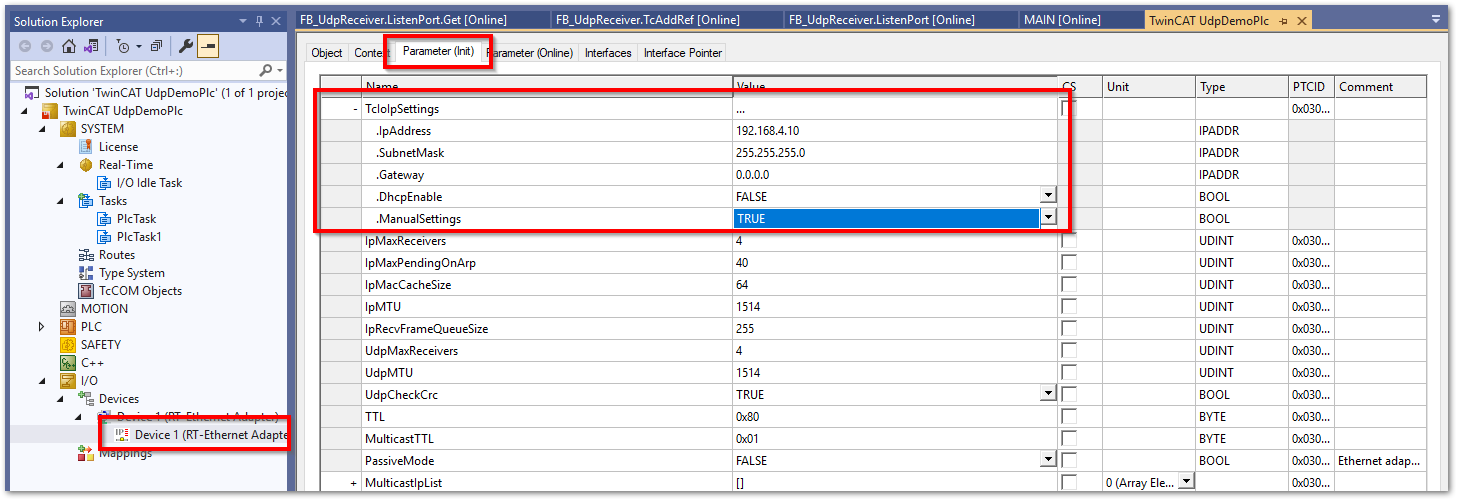This screenshot has width=1457, height=500.
Task: Expand the PLC node in the tree
Action: [42, 327]
